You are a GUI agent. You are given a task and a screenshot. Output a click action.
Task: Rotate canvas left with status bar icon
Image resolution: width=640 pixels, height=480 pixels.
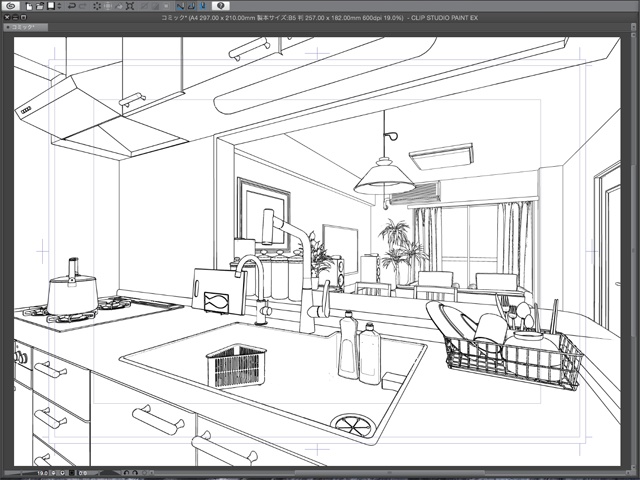click(x=126, y=473)
